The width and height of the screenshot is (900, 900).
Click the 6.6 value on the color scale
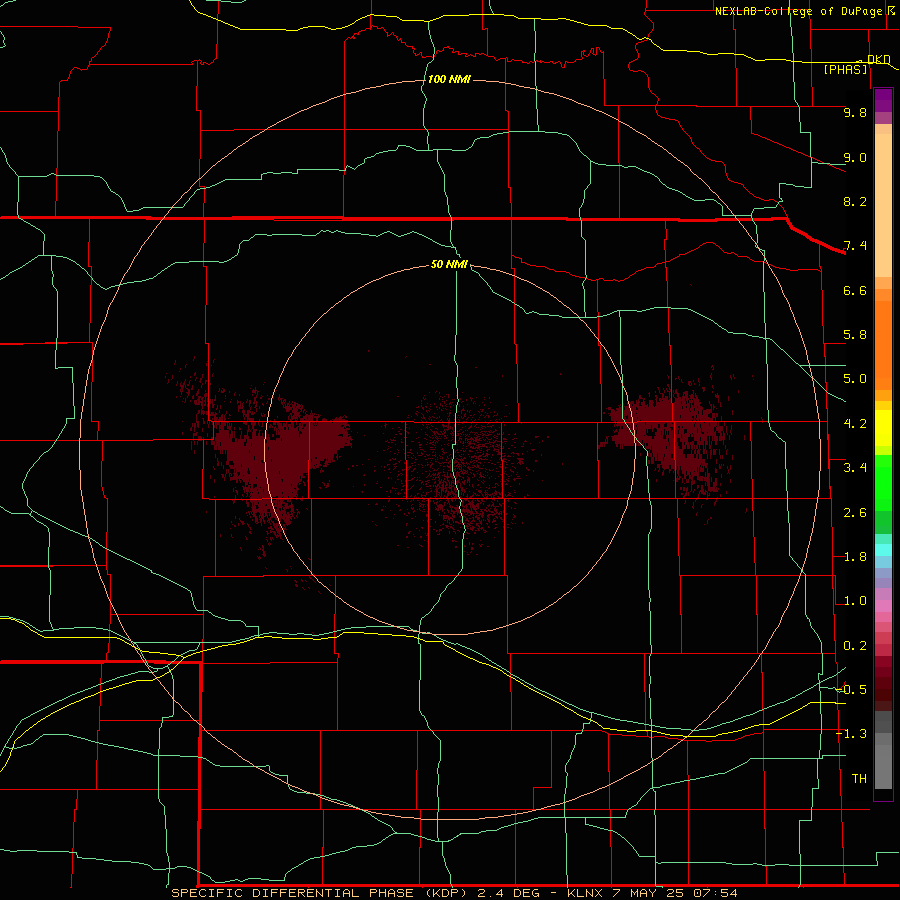(855, 291)
